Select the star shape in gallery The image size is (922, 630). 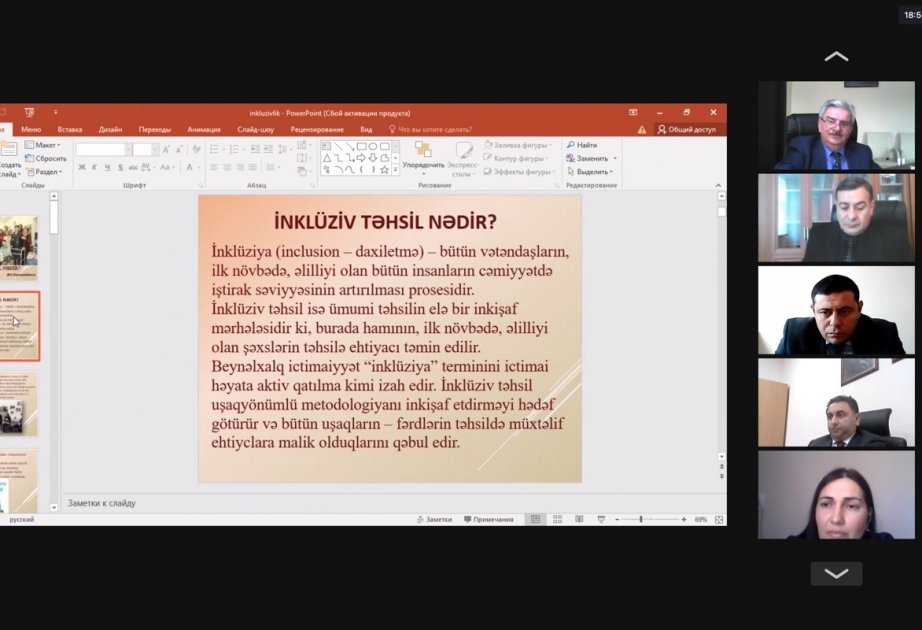pyautogui.click(x=385, y=169)
